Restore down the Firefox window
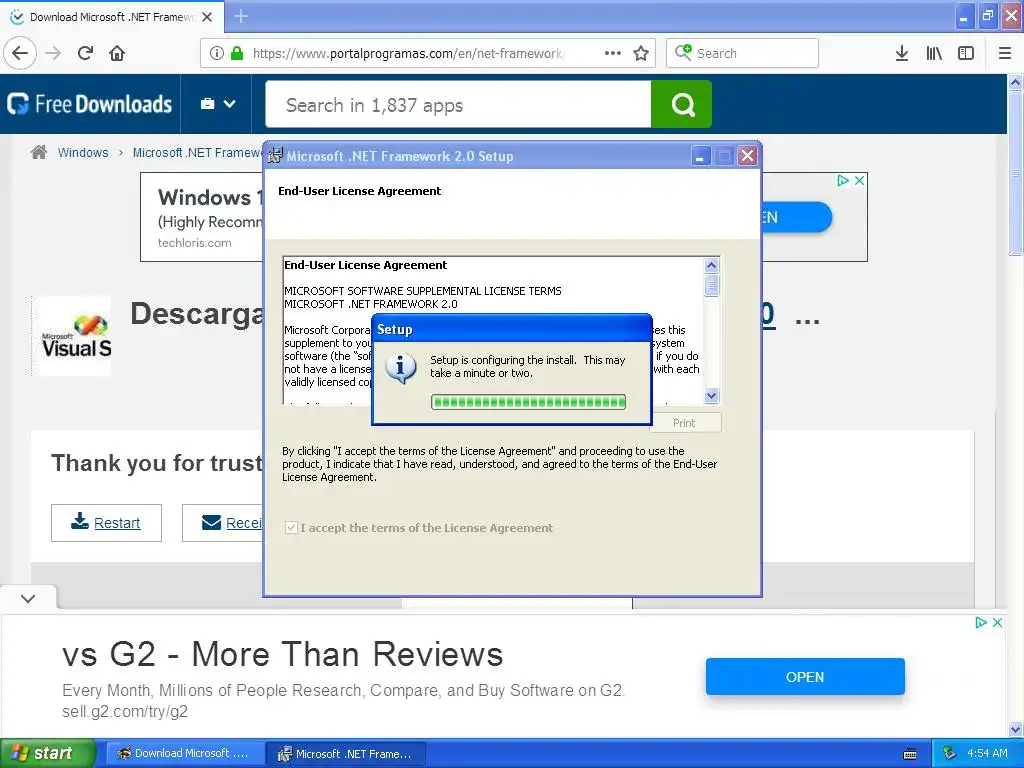Viewport: 1024px width, 768px height. (987, 16)
